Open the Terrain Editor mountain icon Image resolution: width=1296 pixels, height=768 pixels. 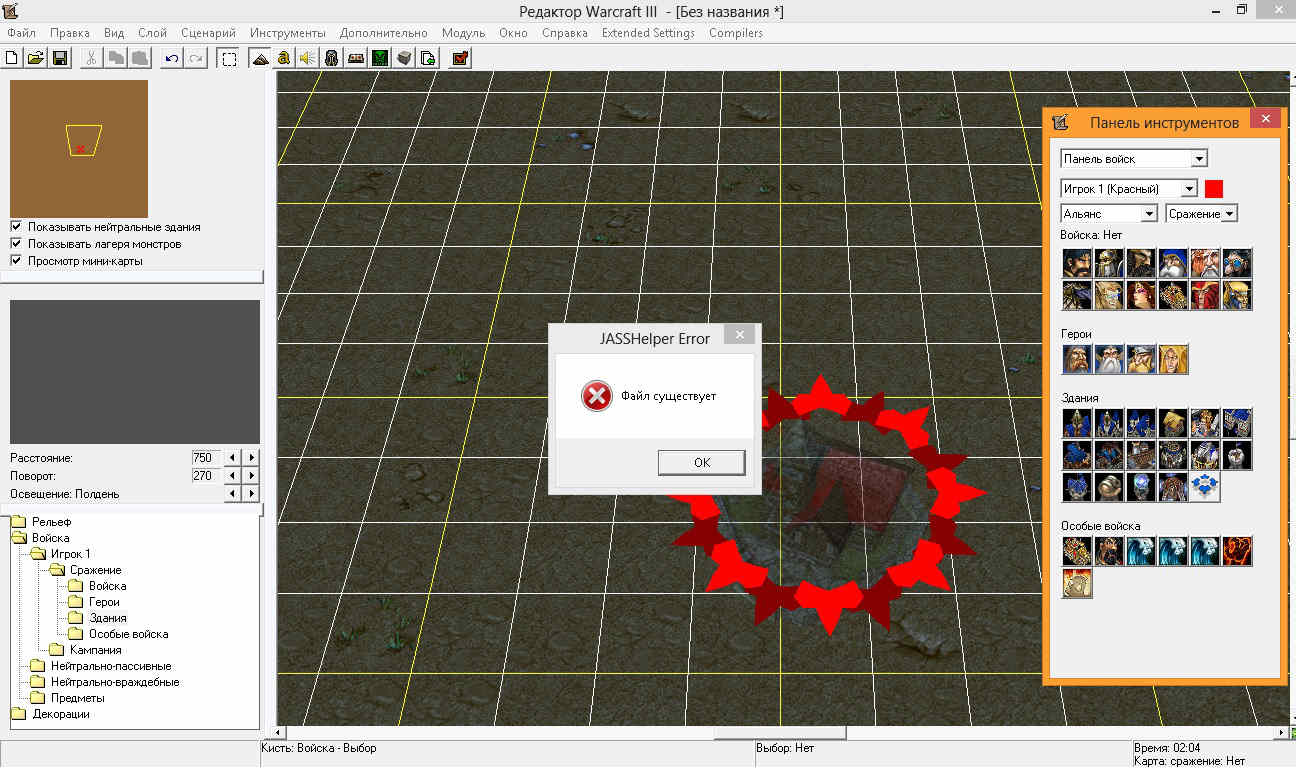click(259, 58)
